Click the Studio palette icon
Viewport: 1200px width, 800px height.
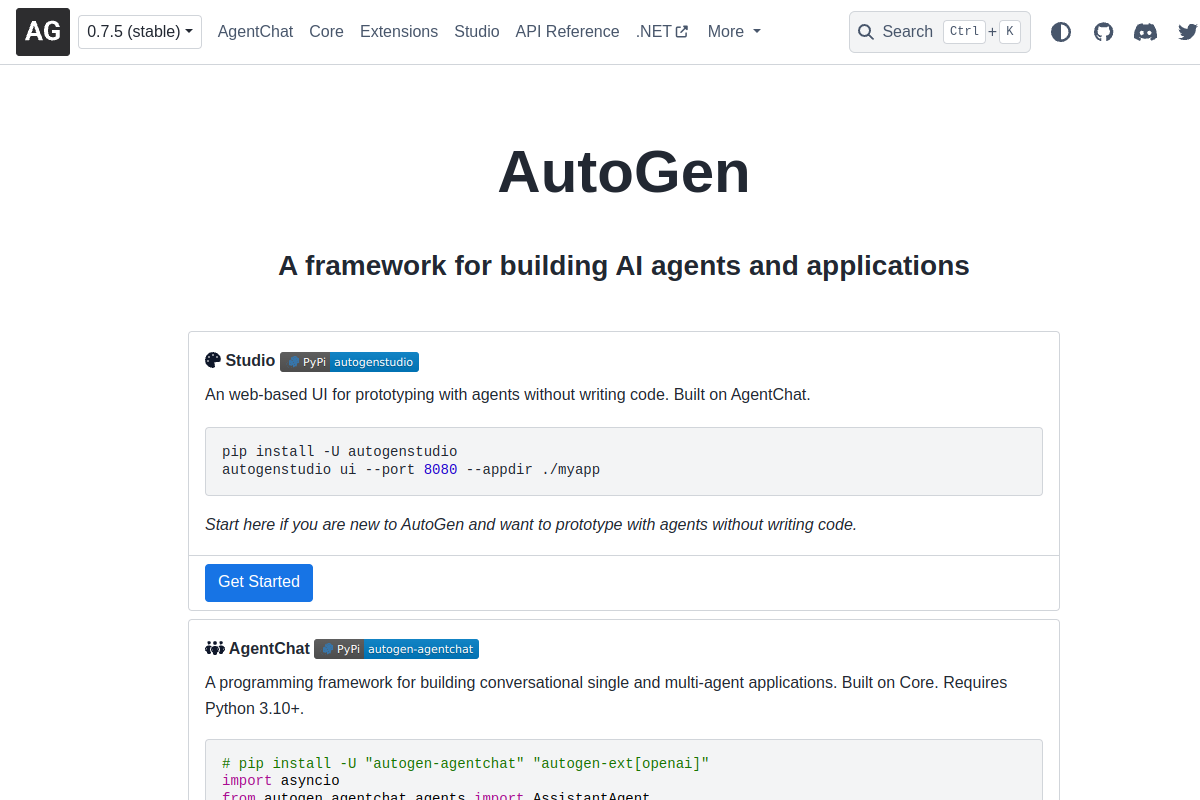point(212,359)
